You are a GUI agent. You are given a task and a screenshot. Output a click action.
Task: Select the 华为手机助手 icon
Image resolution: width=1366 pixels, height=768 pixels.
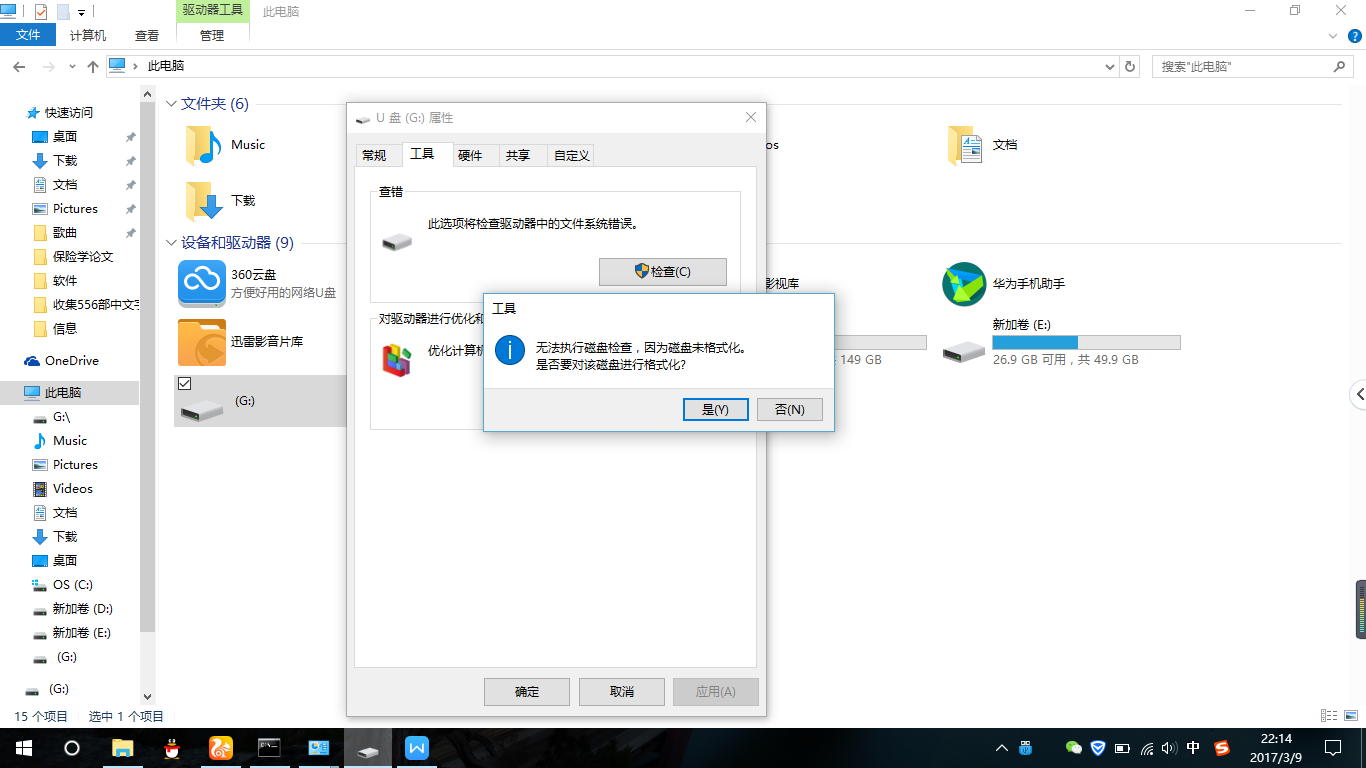tap(964, 284)
